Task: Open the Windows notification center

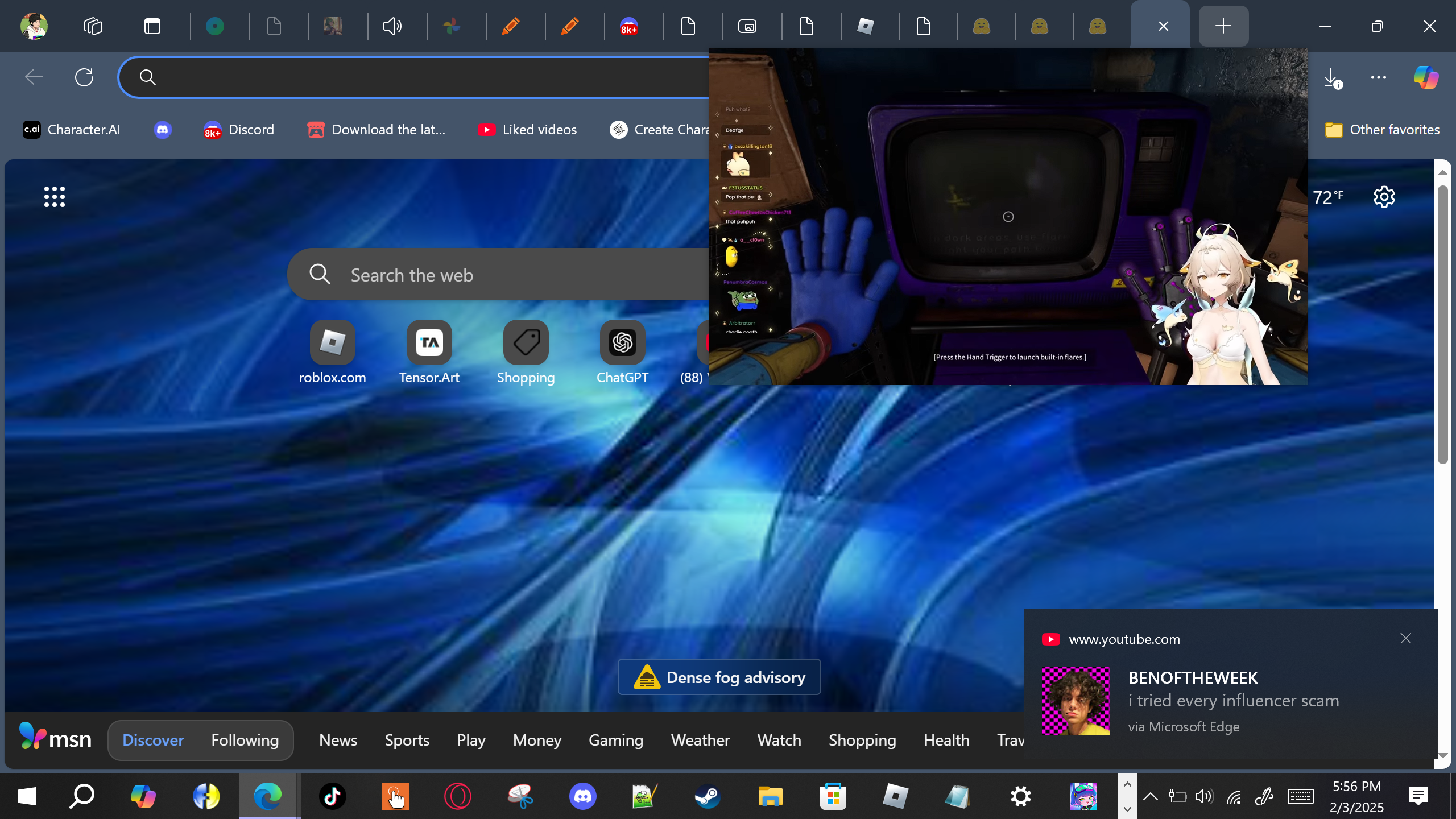Action: [x=1418, y=796]
